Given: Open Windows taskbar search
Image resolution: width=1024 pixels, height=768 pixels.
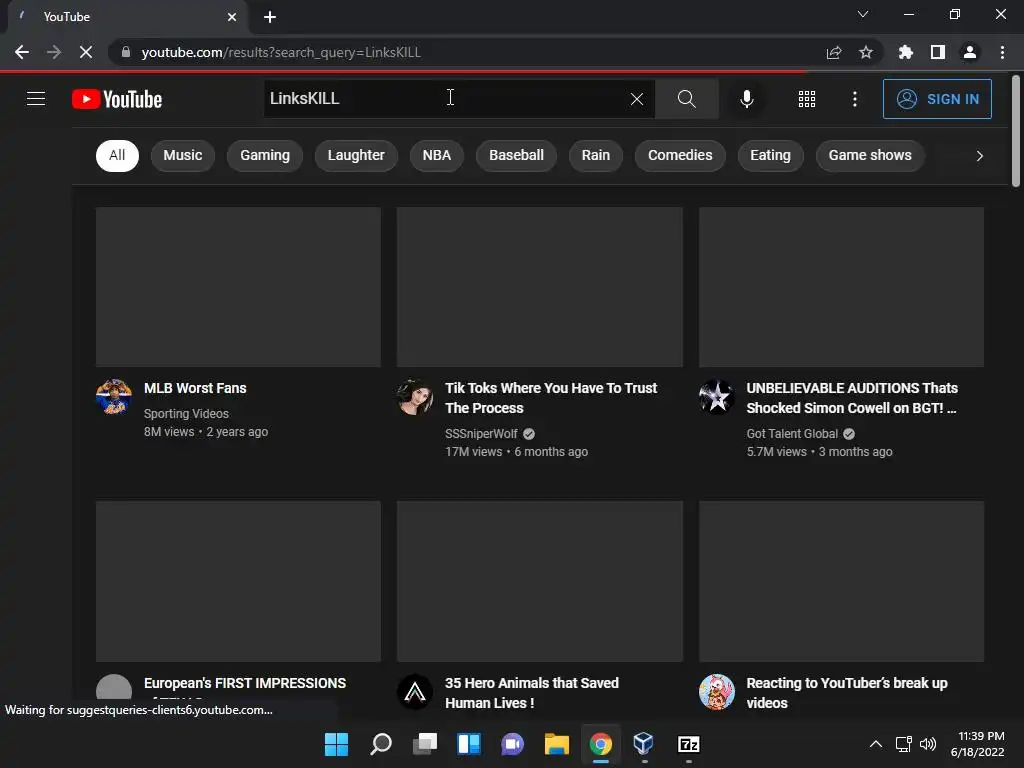Looking at the screenshot, I should [x=381, y=744].
